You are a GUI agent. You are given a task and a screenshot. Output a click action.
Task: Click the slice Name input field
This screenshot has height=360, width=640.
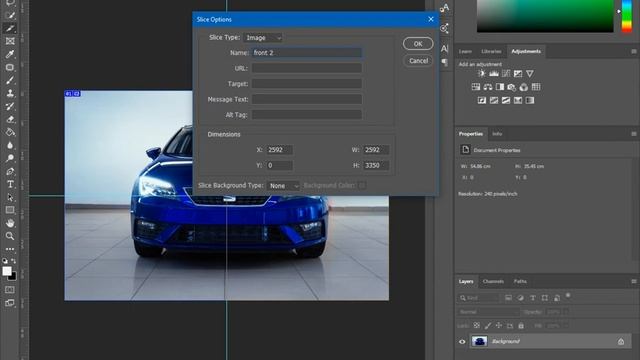[307, 53]
